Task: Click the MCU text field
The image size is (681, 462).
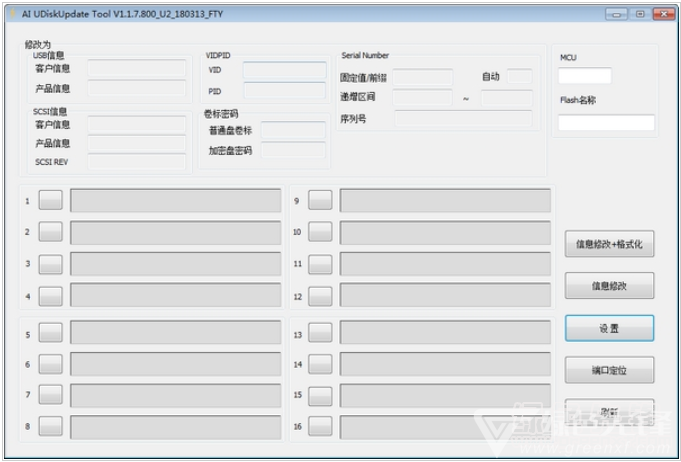Action: point(585,76)
